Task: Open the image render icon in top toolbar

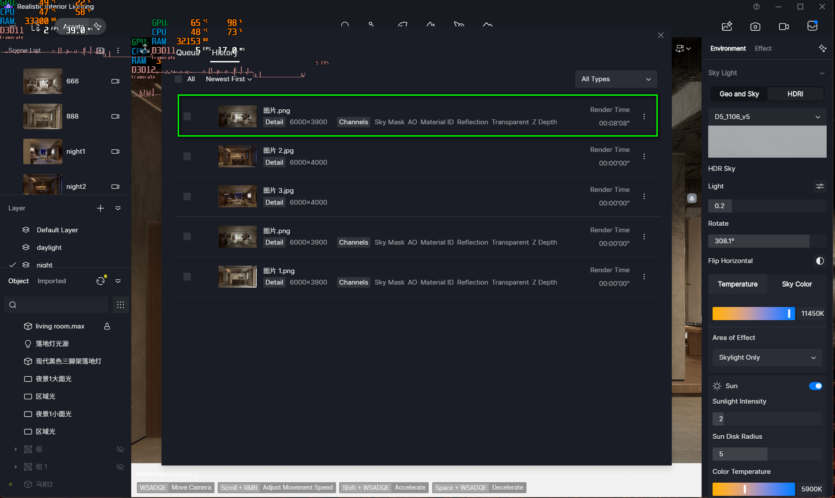Action: [727, 26]
